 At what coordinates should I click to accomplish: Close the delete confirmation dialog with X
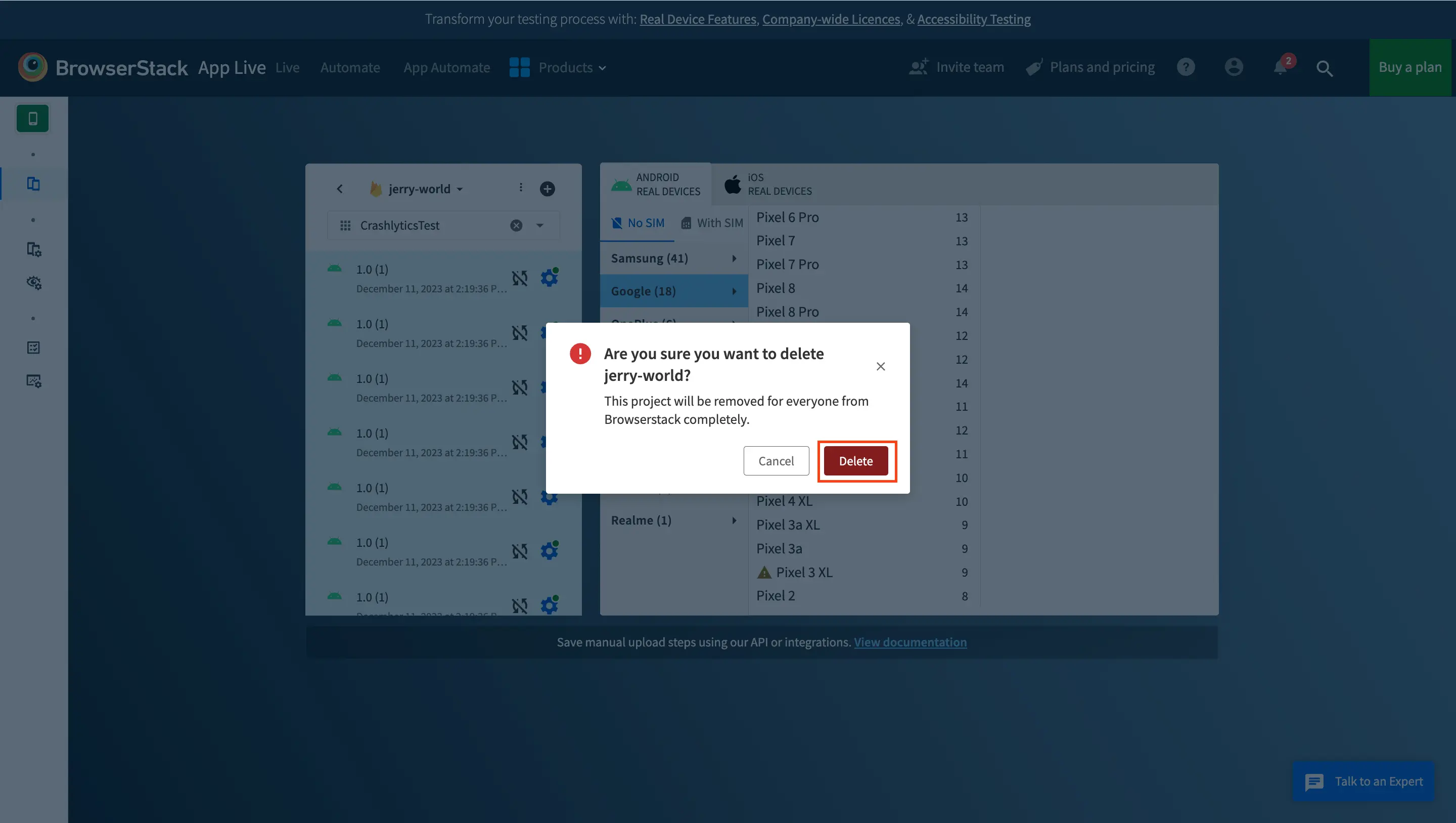[x=880, y=367]
